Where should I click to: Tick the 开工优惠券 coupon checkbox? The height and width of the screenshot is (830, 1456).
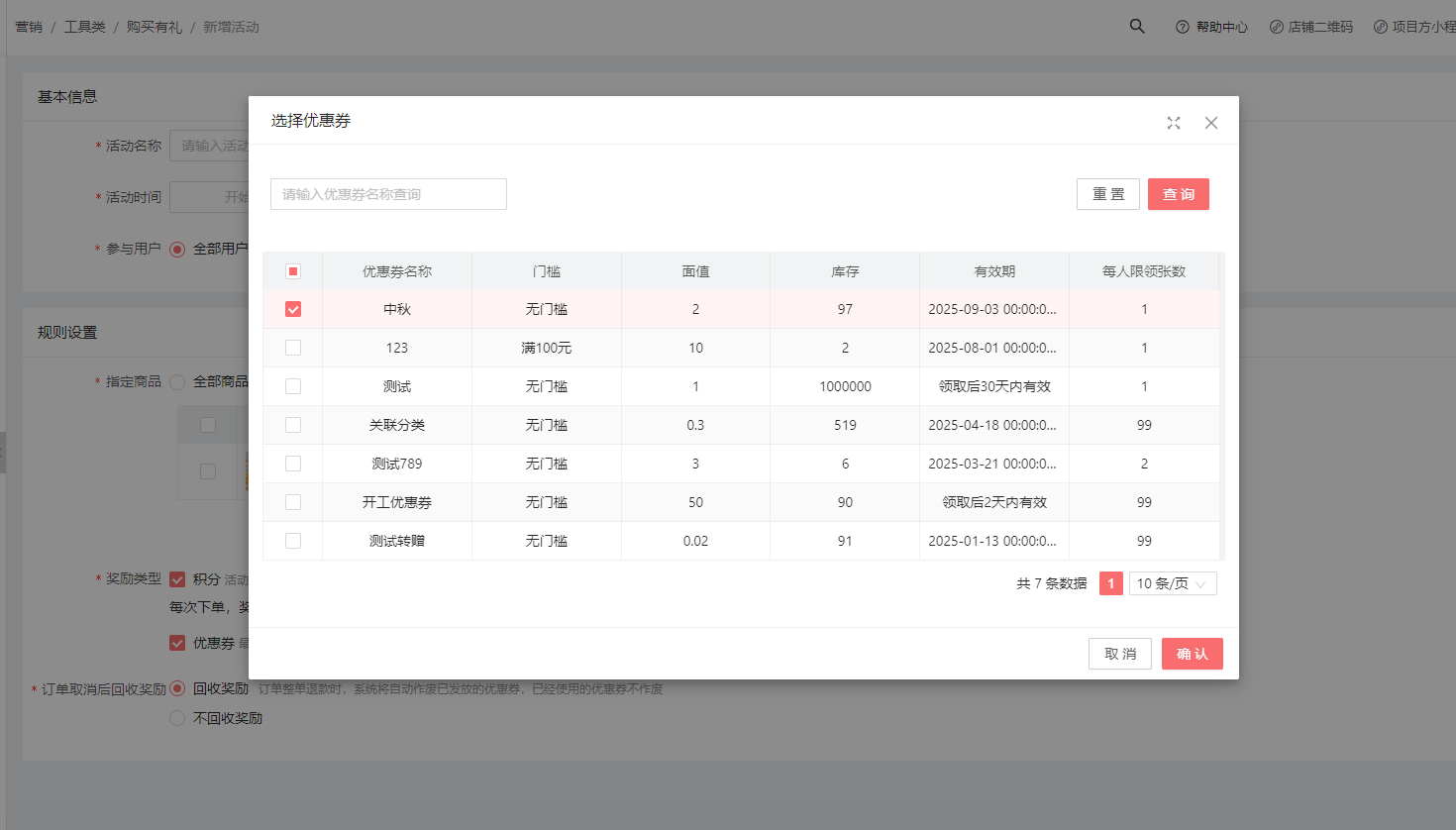tap(293, 502)
